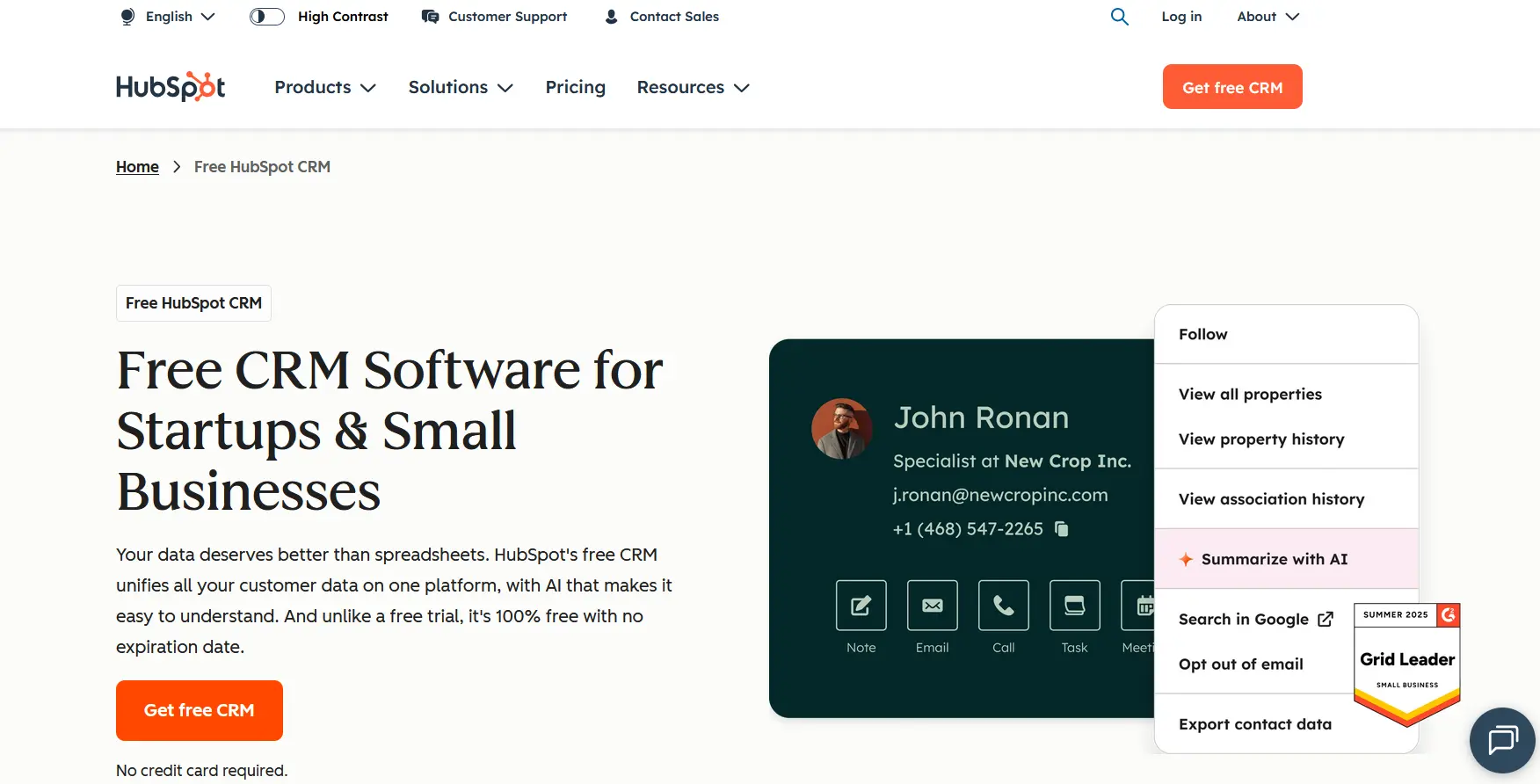The height and width of the screenshot is (784, 1540).
Task: Click the Contact Sales link text
Action: [674, 17]
